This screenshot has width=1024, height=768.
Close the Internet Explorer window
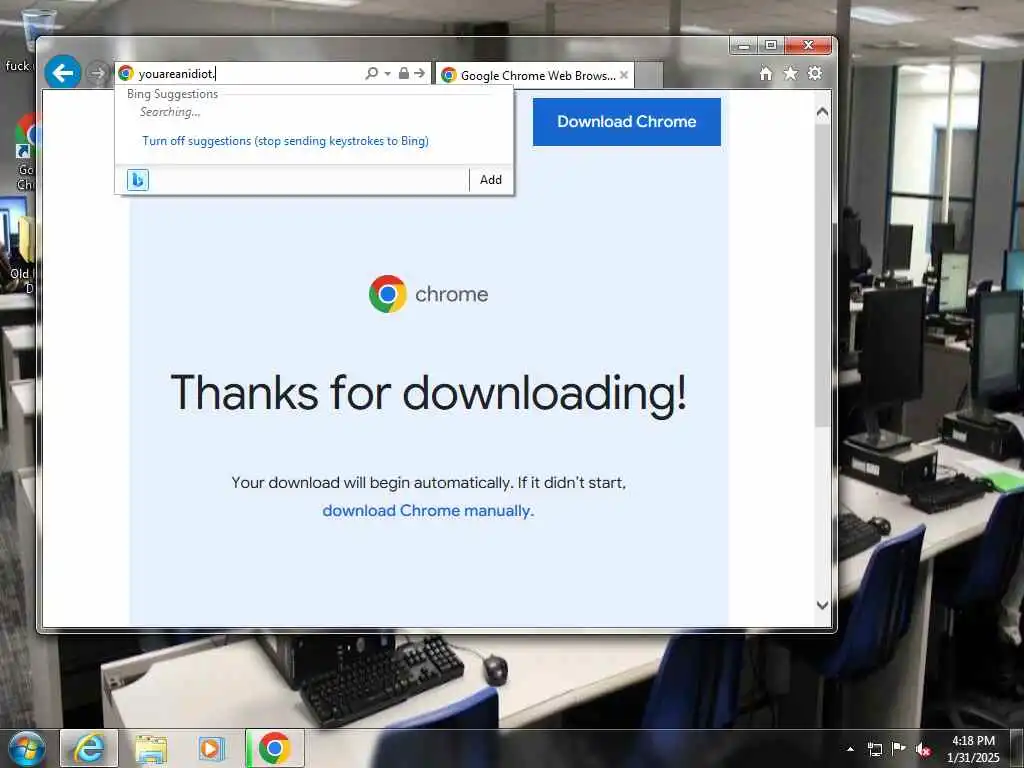click(808, 45)
